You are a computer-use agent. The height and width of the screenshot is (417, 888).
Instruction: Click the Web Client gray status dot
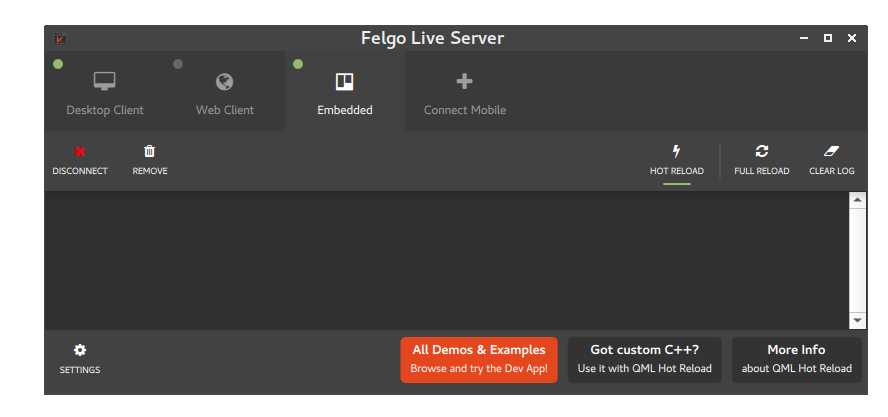178,64
